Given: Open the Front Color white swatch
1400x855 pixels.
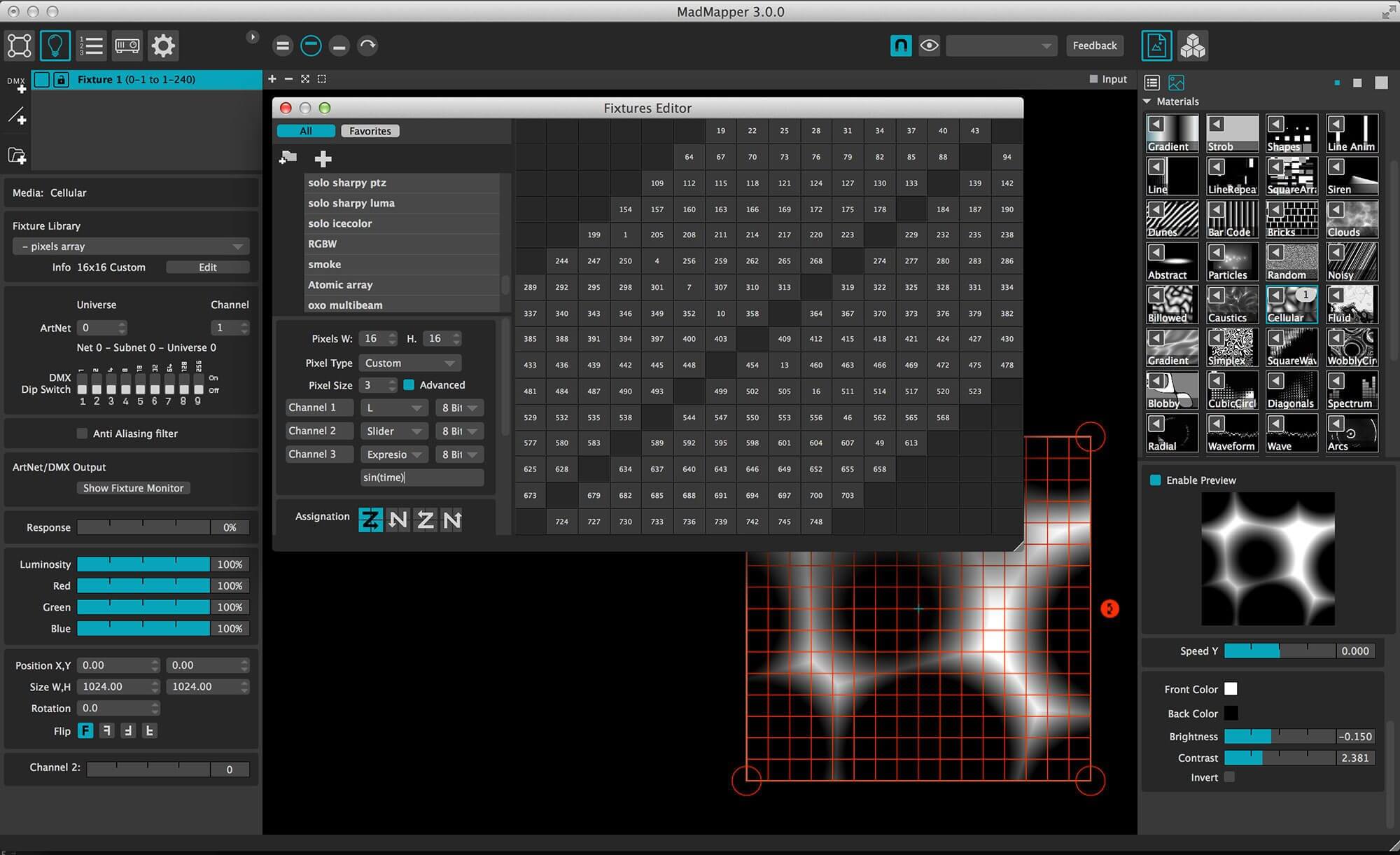Looking at the screenshot, I should (x=1231, y=689).
